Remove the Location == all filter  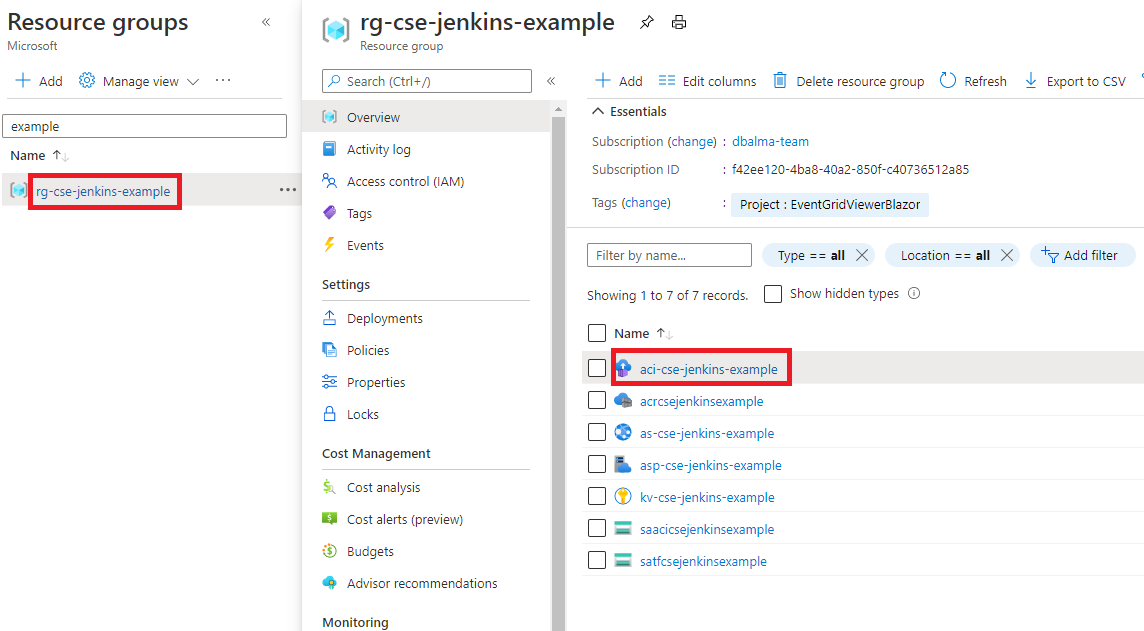pyautogui.click(x=1007, y=255)
